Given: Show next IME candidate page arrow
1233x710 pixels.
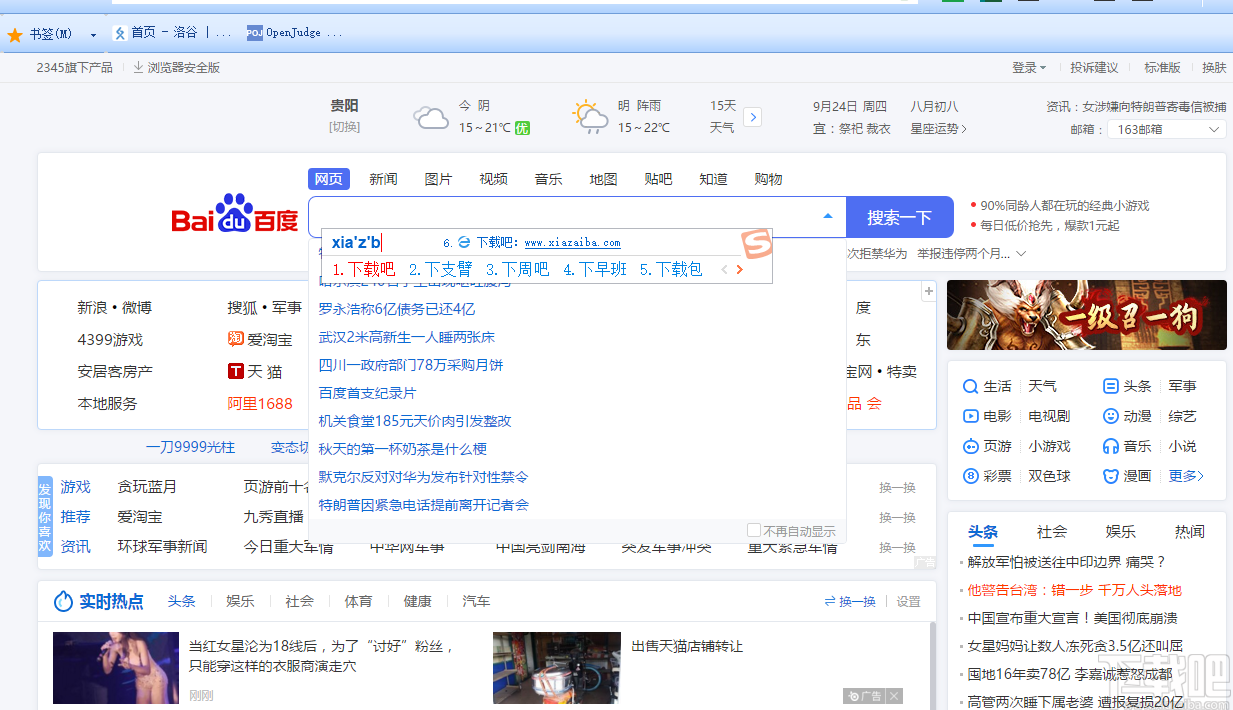Looking at the screenshot, I should (x=739, y=270).
